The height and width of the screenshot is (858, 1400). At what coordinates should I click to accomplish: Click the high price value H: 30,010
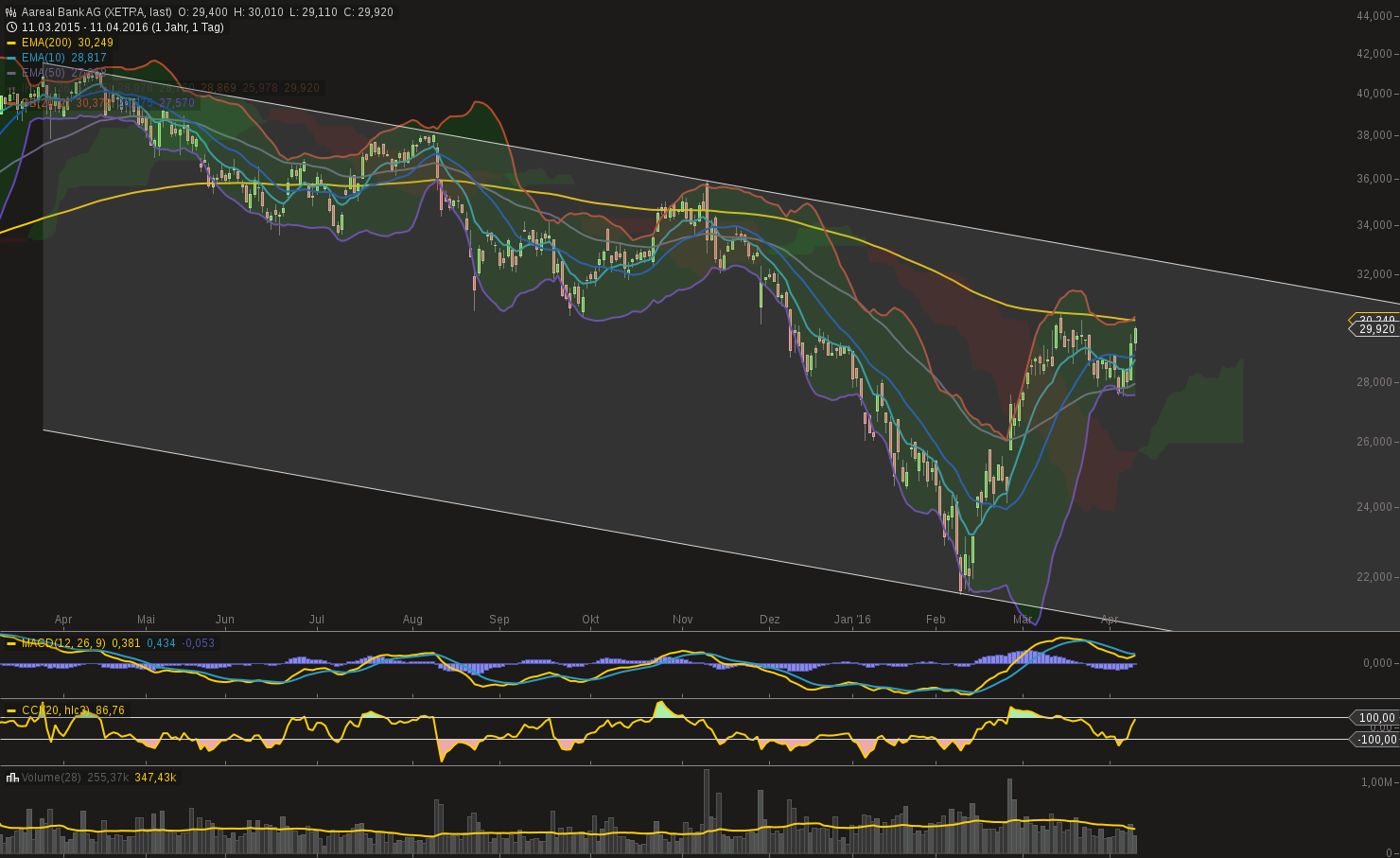[x=259, y=12]
